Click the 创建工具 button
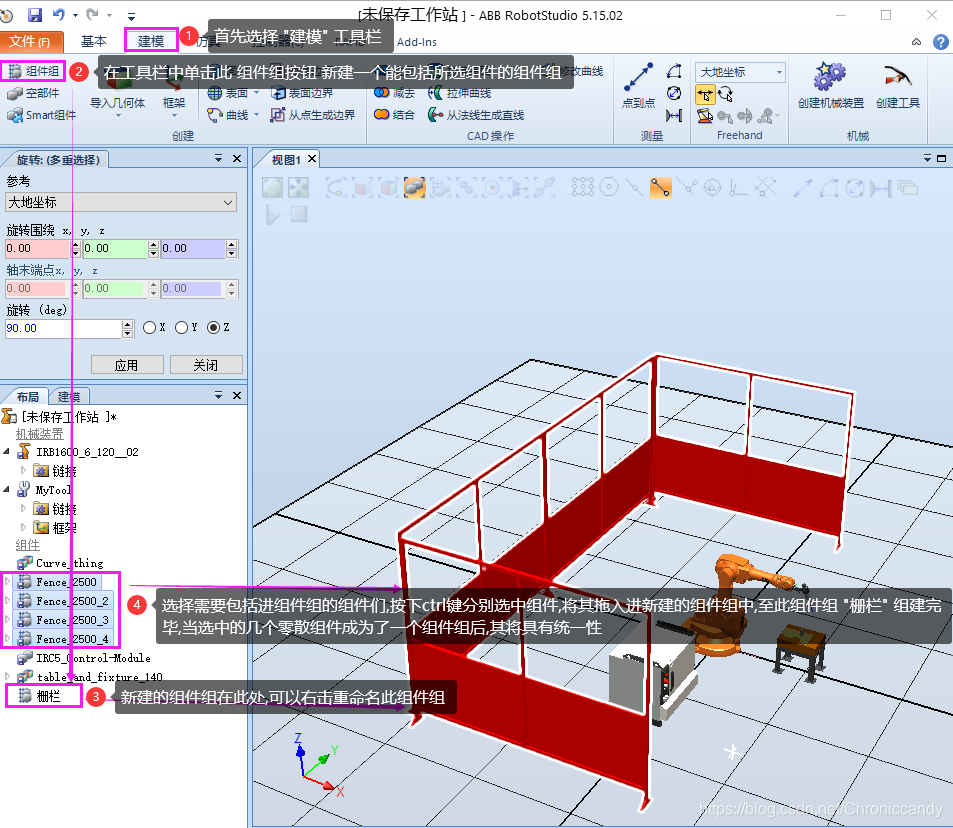953x828 pixels. pos(898,86)
